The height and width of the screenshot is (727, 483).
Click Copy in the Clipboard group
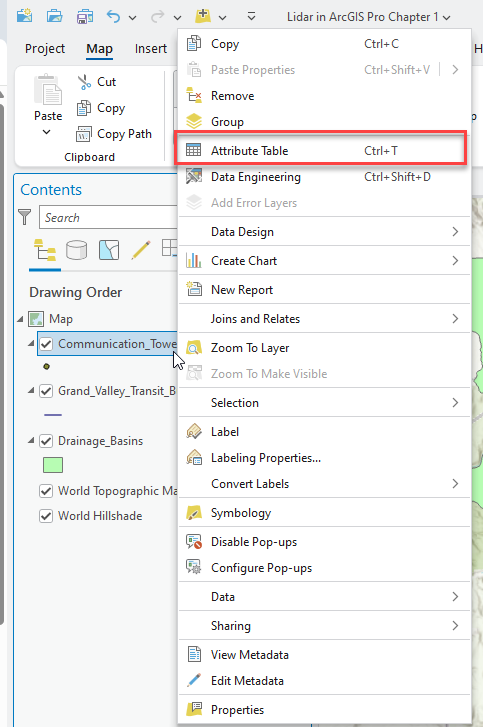101,108
